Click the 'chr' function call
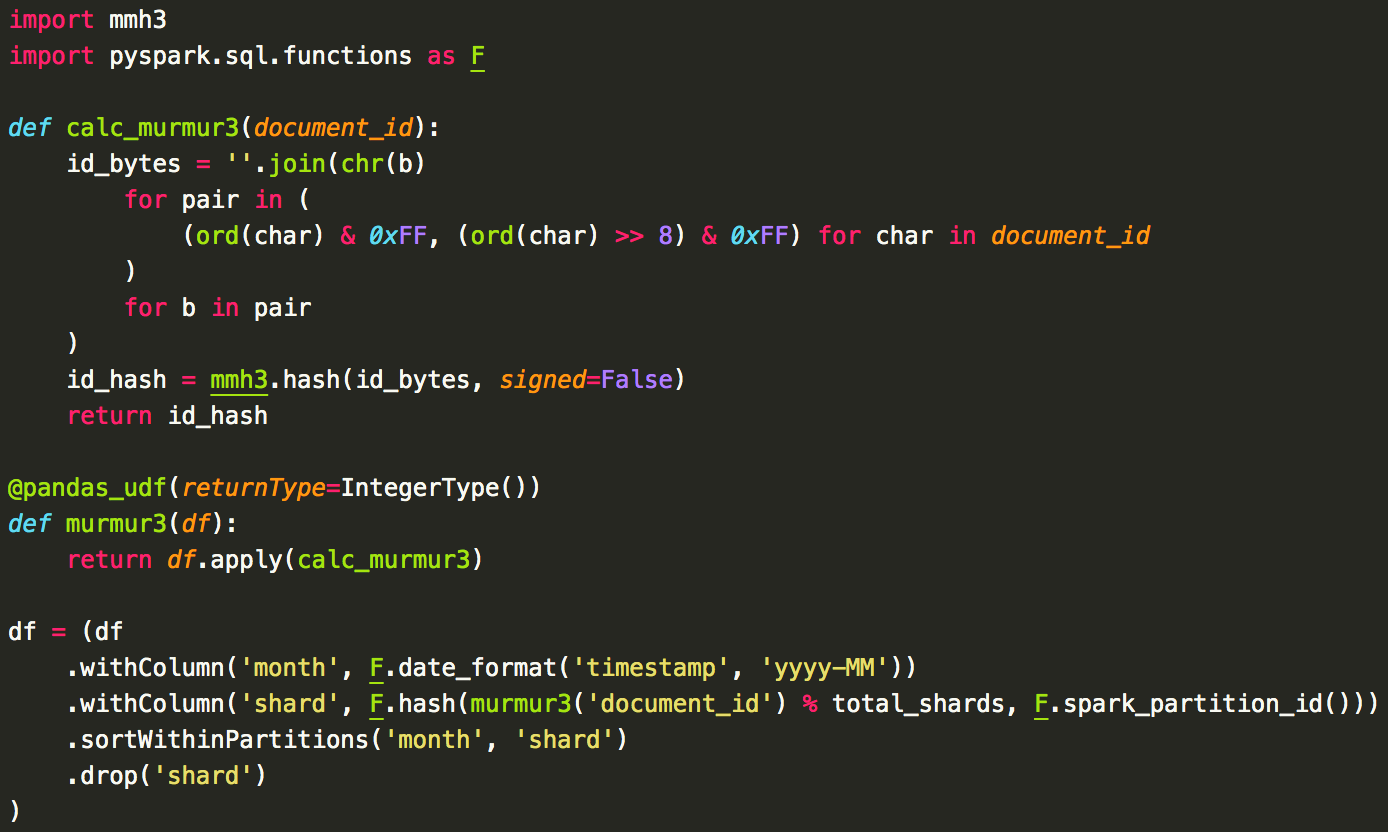The image size is (1388, 832). pos(362,164)
